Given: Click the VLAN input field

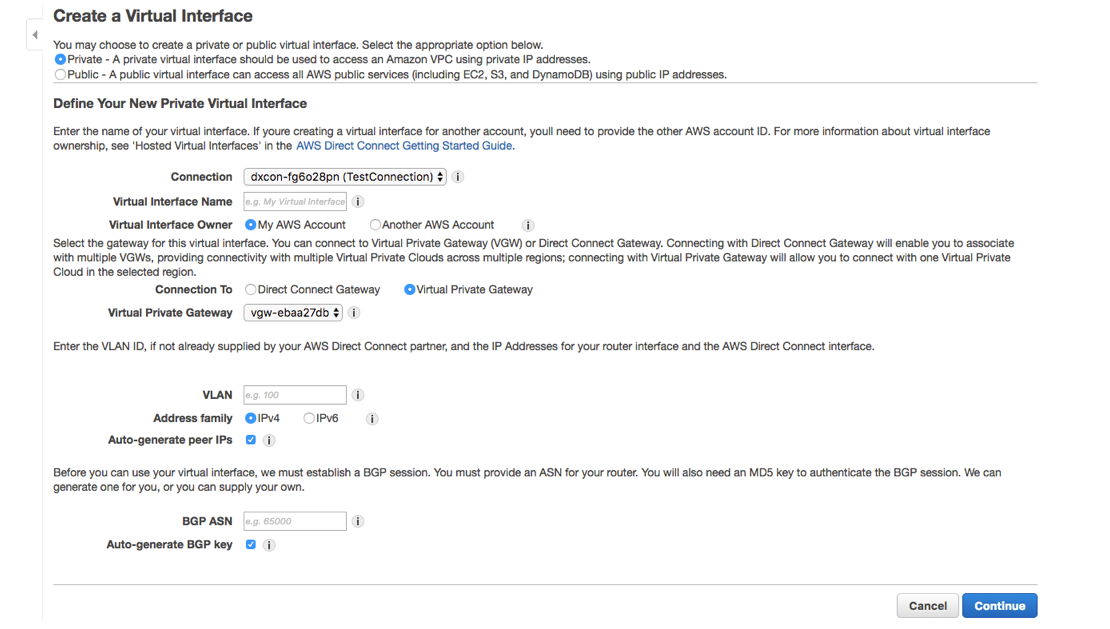Looking at the screenshot, I should (x=295, y=395).
